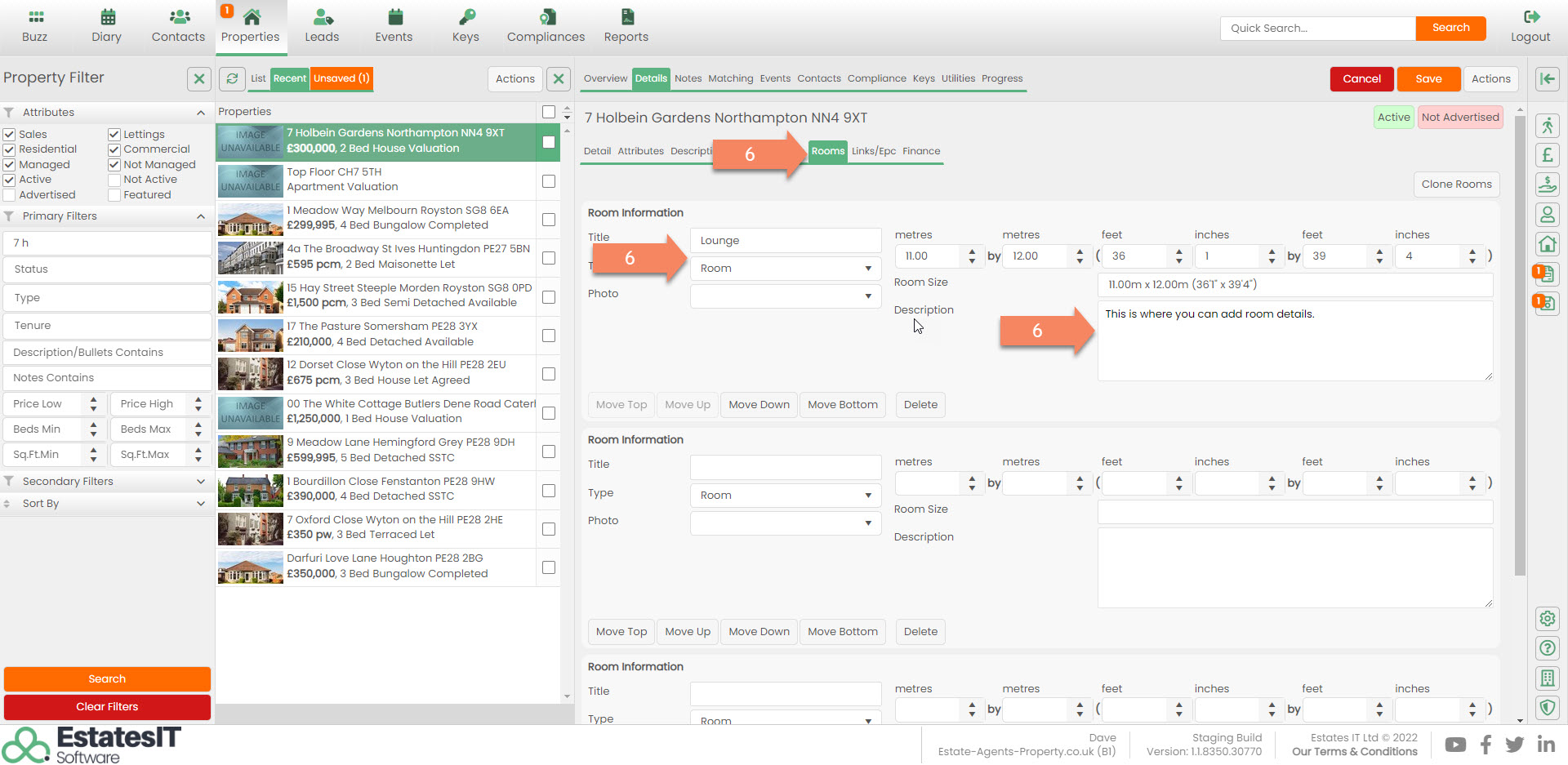1568x765 pixels.
Task: Enable the Featured filter checkbox
Action: tap(114, 195)
